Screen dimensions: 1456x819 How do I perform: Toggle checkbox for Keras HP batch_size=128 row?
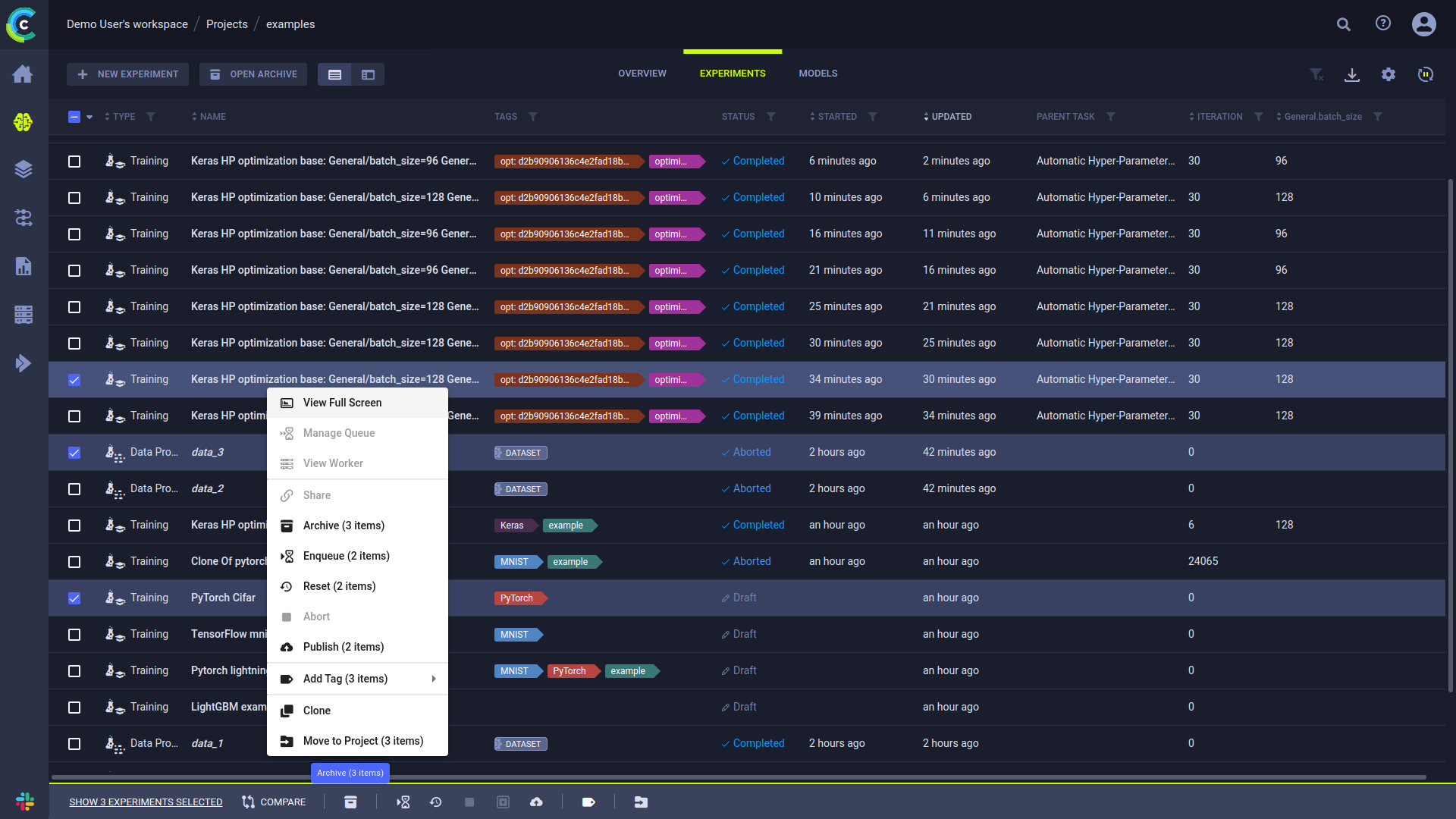75,379
